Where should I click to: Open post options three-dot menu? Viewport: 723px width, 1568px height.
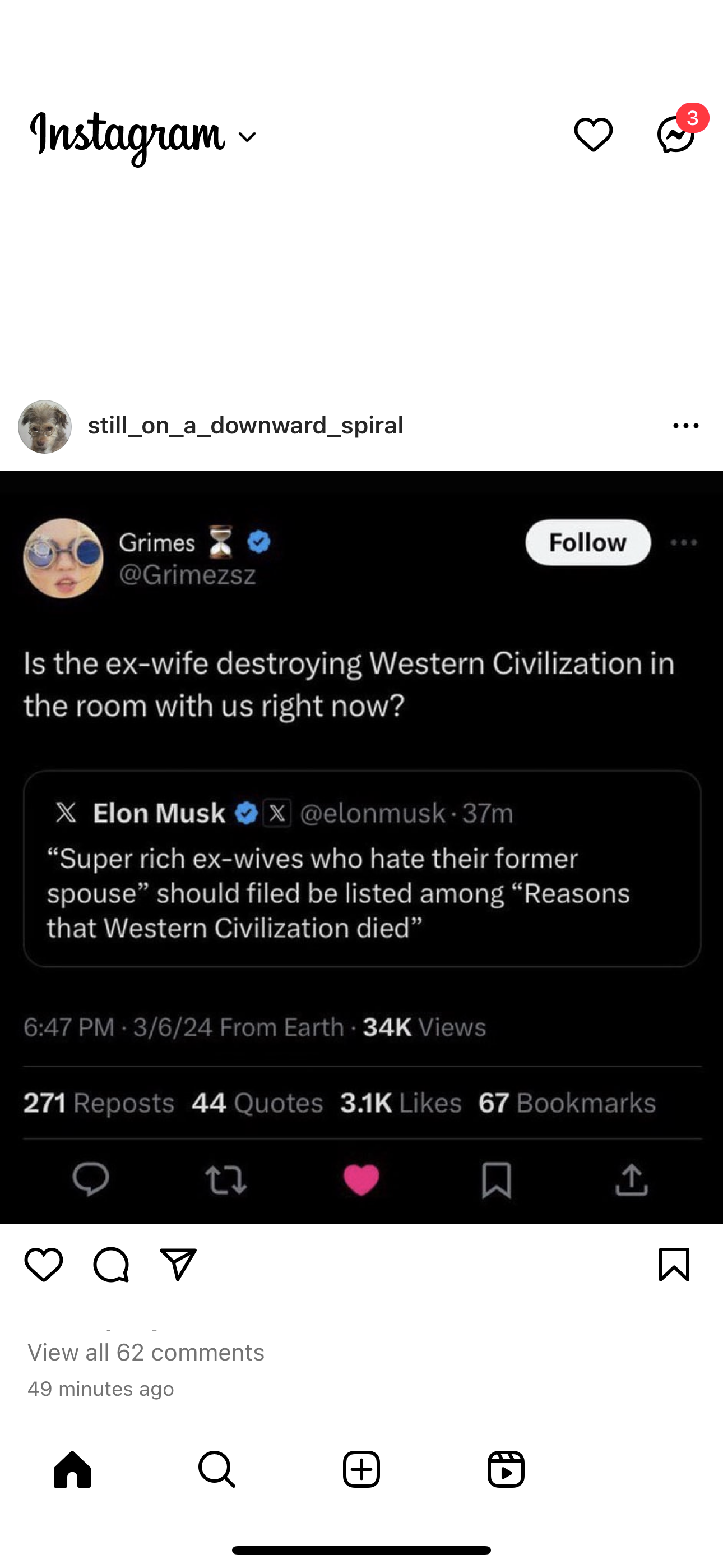(x=686, y=426)
